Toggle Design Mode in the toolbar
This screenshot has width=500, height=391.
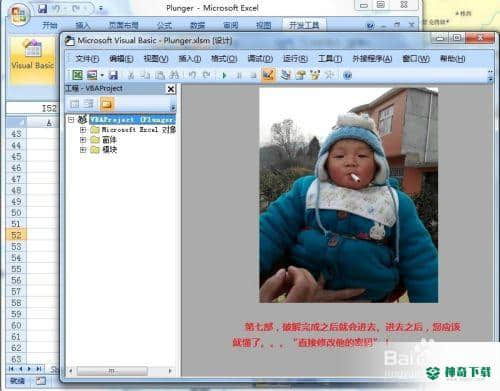click(x=268, y=75)
